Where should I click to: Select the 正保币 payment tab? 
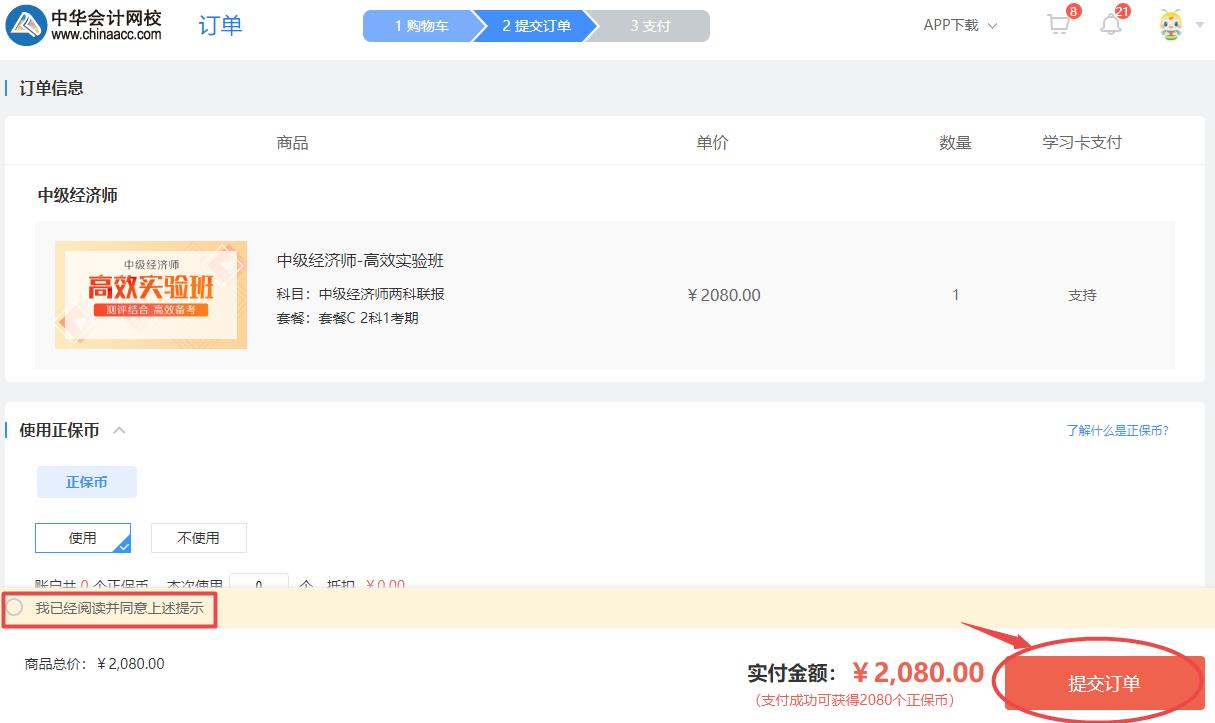pyautogui.click(x=87, y=482)
